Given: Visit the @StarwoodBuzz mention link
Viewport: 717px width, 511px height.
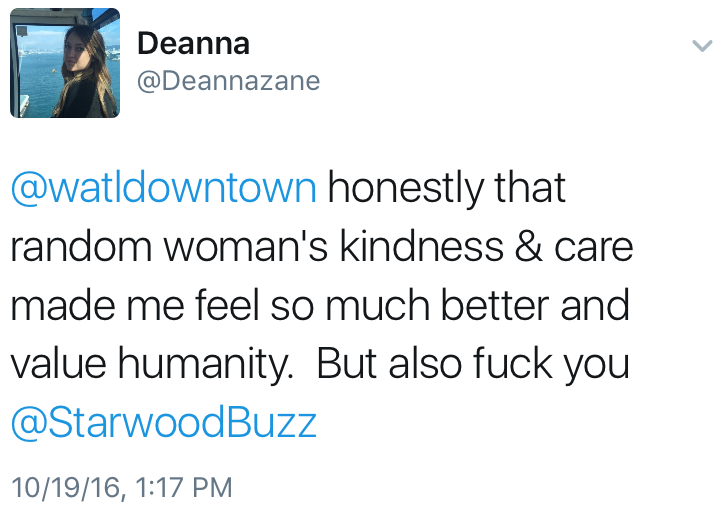Looking at the screenshot, I should point(163,423).
